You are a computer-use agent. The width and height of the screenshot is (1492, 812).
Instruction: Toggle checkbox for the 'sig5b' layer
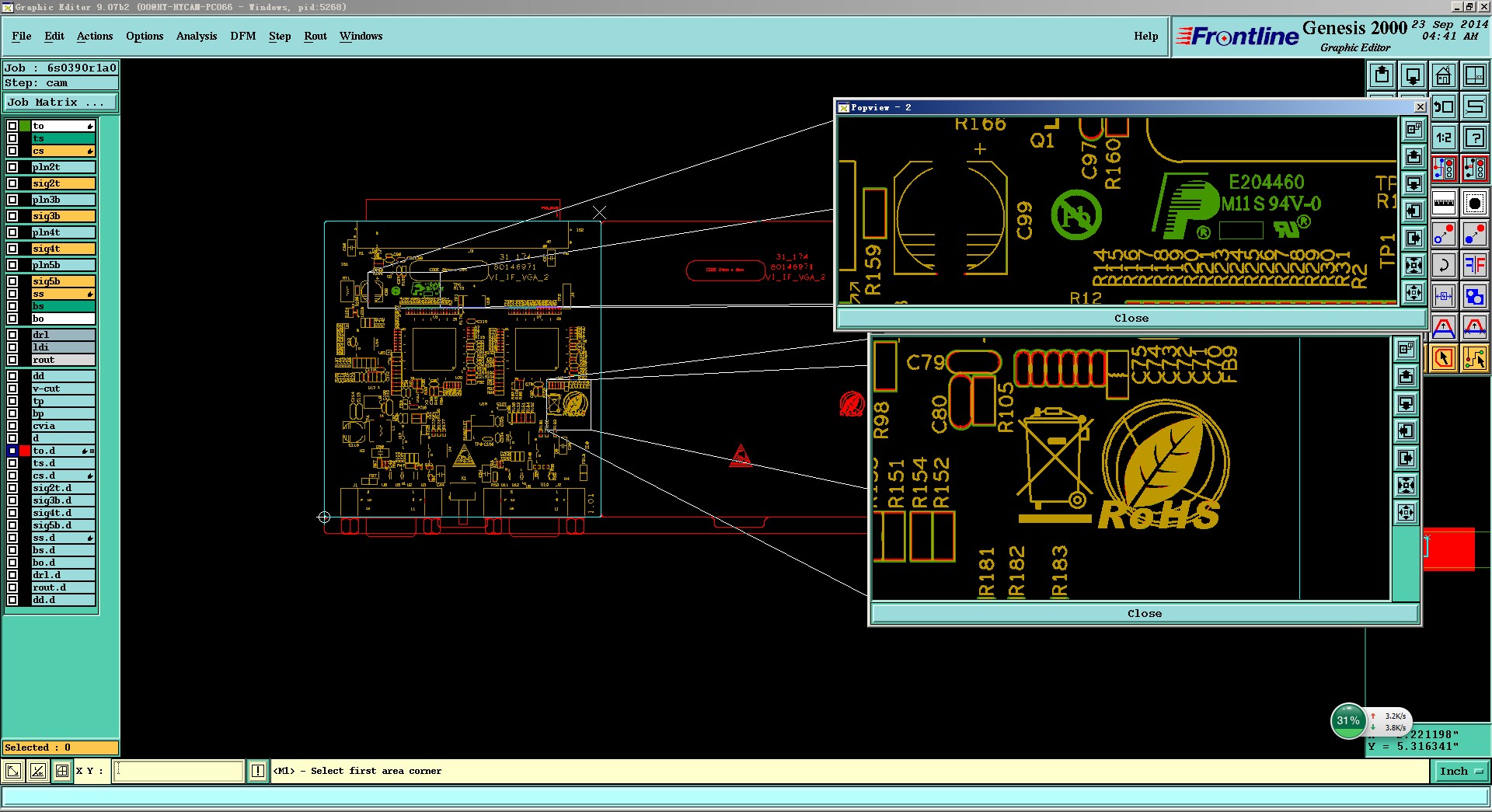pyautogui.click(x=12, y=281)
